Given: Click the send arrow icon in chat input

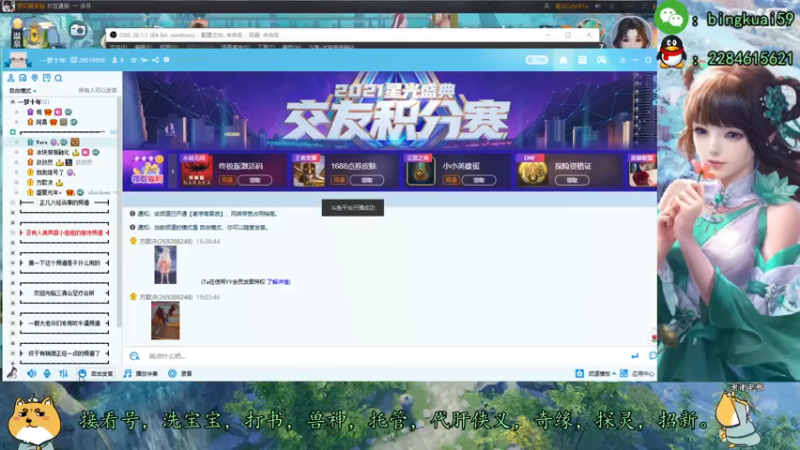Looking at the screenshot, I should pos(635,356).
